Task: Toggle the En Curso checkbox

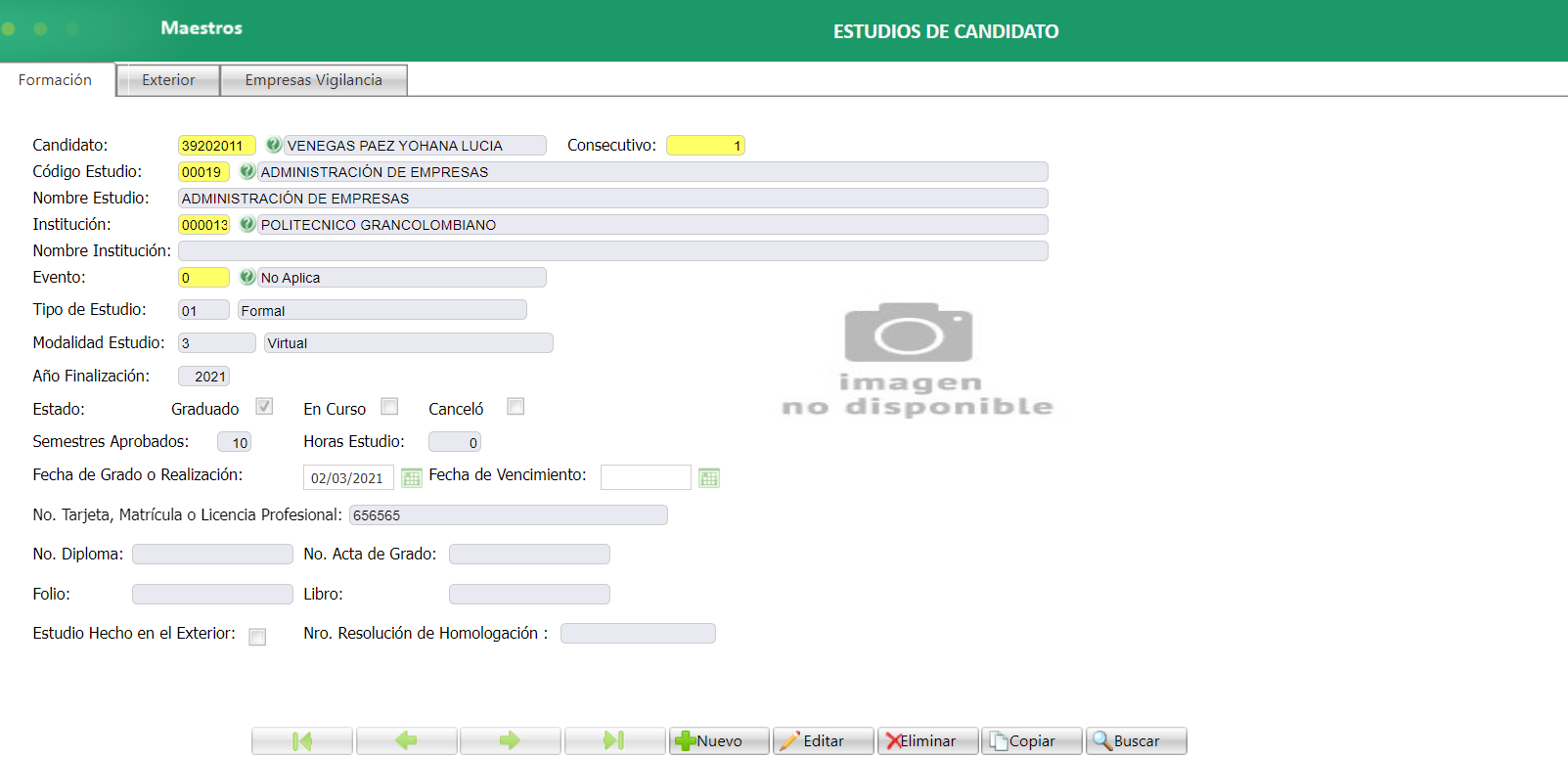Action: click(x=389, y=406)
